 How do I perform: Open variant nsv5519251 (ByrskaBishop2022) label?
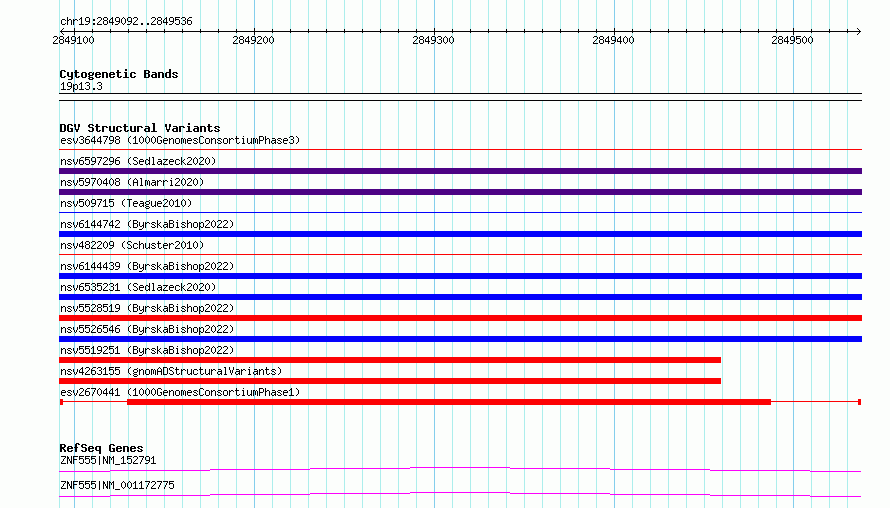(147, 350)
